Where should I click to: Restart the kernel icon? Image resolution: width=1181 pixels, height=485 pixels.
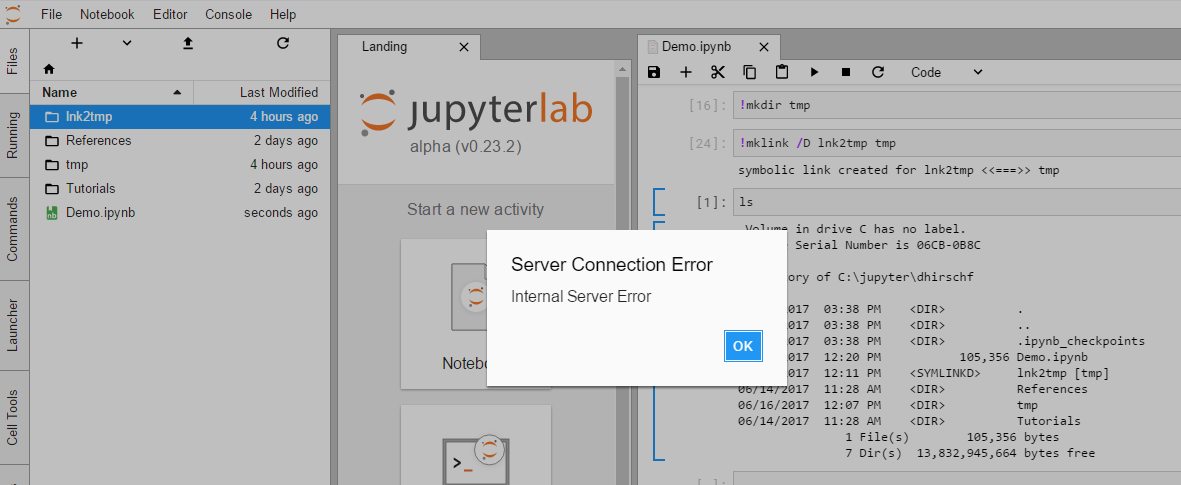point(877,72)
